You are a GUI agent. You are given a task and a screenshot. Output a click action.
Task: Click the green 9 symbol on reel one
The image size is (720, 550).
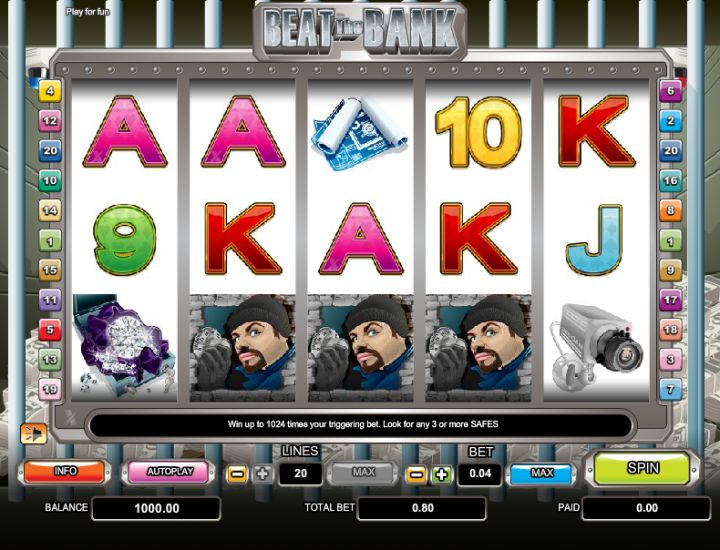(124, 240)
